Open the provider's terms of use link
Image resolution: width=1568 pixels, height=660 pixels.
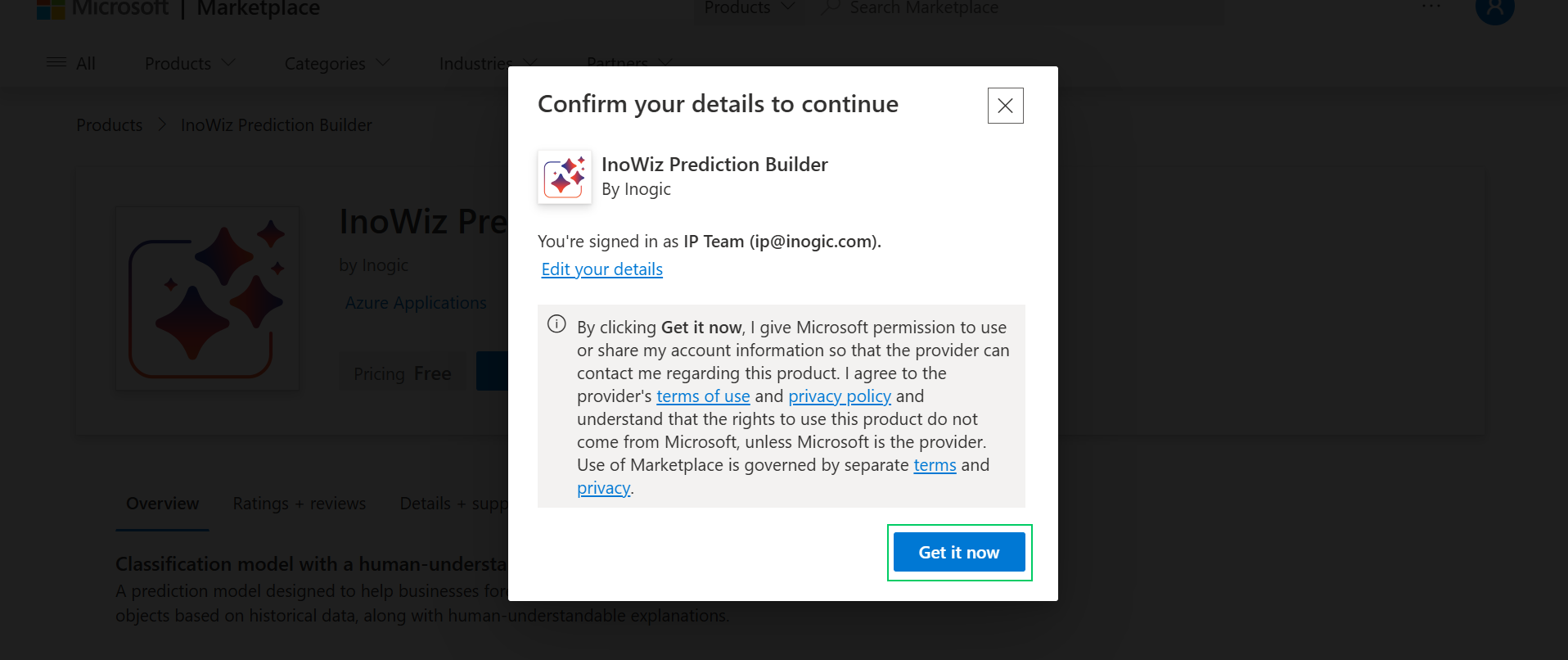tap(703, 396)
